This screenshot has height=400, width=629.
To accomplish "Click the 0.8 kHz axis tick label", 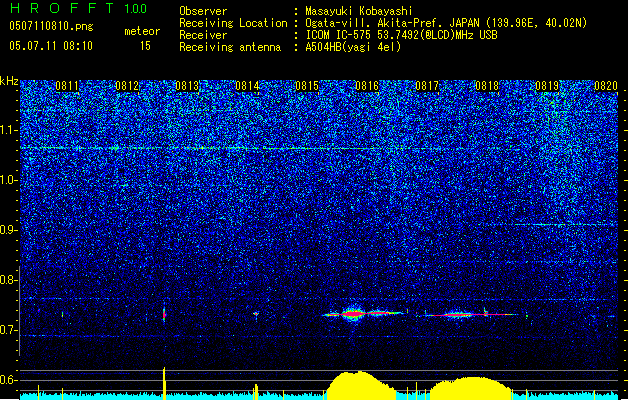I will click(9, 280).
